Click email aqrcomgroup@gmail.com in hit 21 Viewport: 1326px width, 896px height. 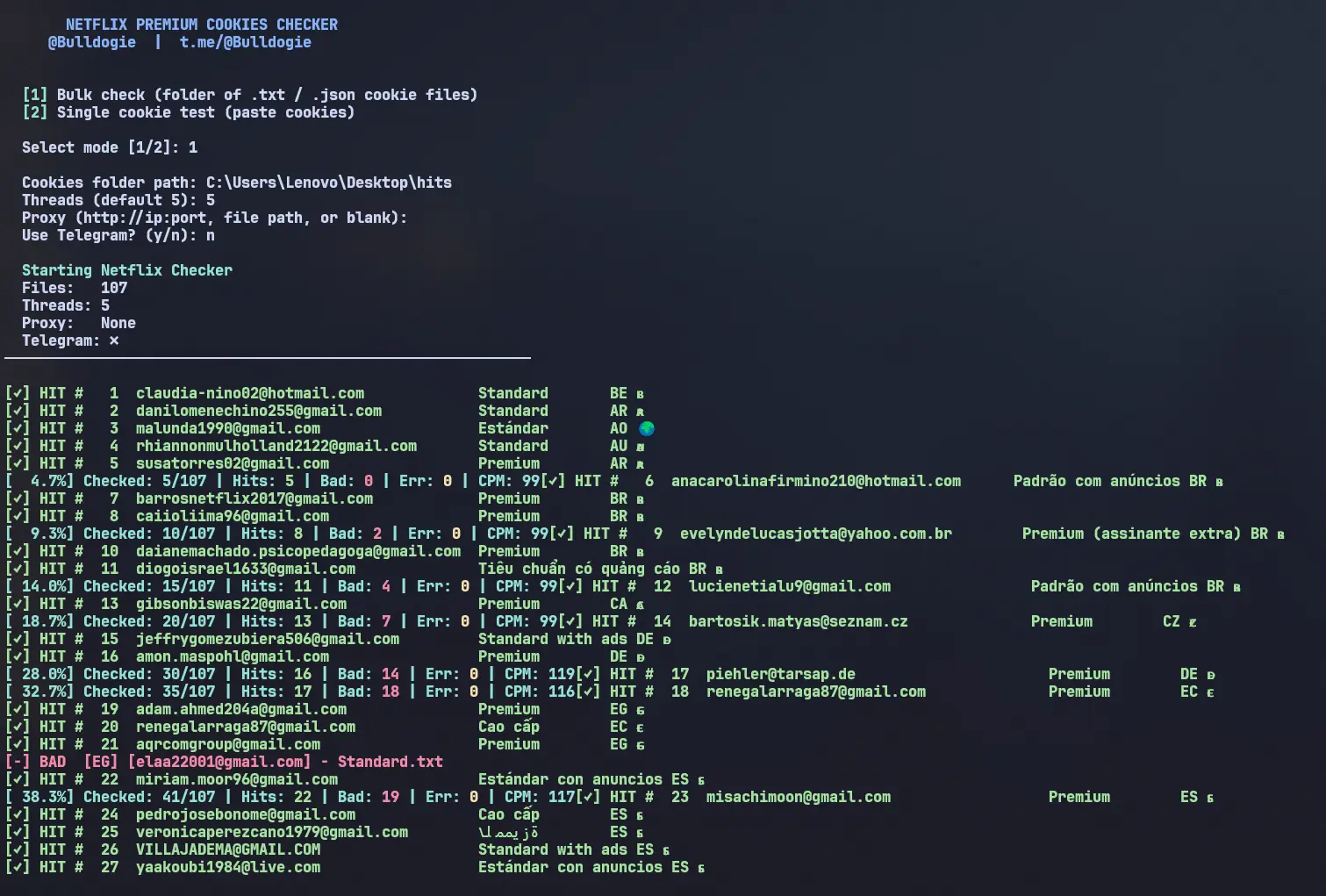[228, 744]
